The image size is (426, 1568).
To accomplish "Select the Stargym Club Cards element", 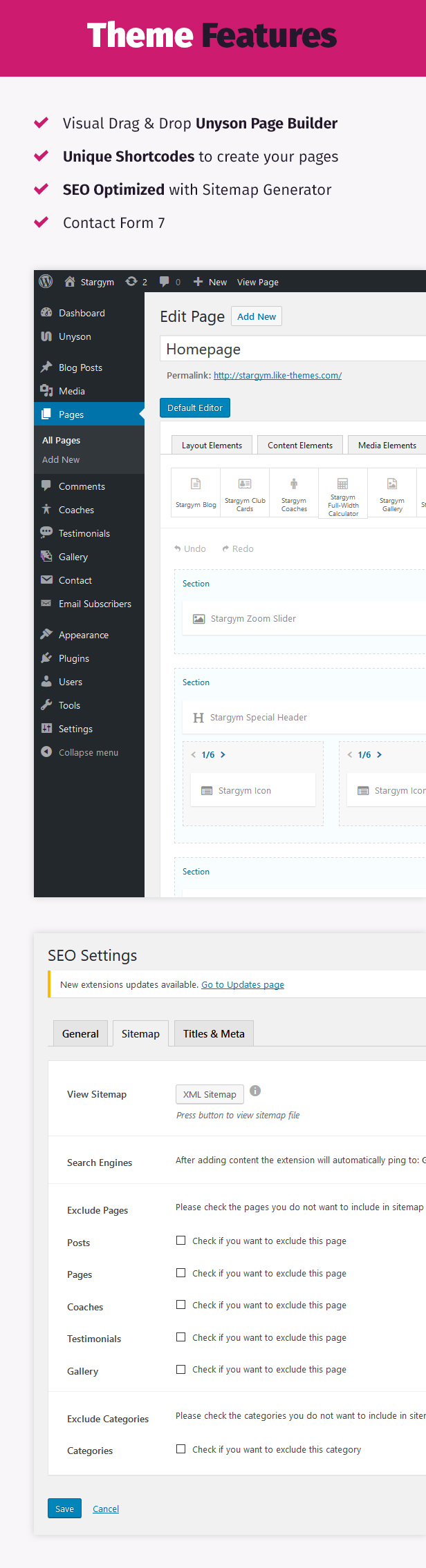I will [245, 493].
